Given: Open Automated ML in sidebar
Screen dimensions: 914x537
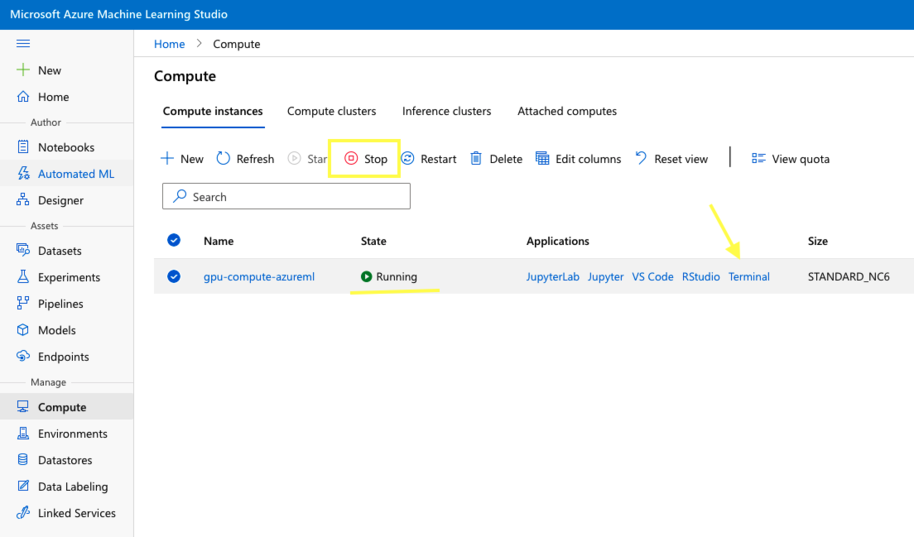Looking at the screenshot, I should (76, 174).
